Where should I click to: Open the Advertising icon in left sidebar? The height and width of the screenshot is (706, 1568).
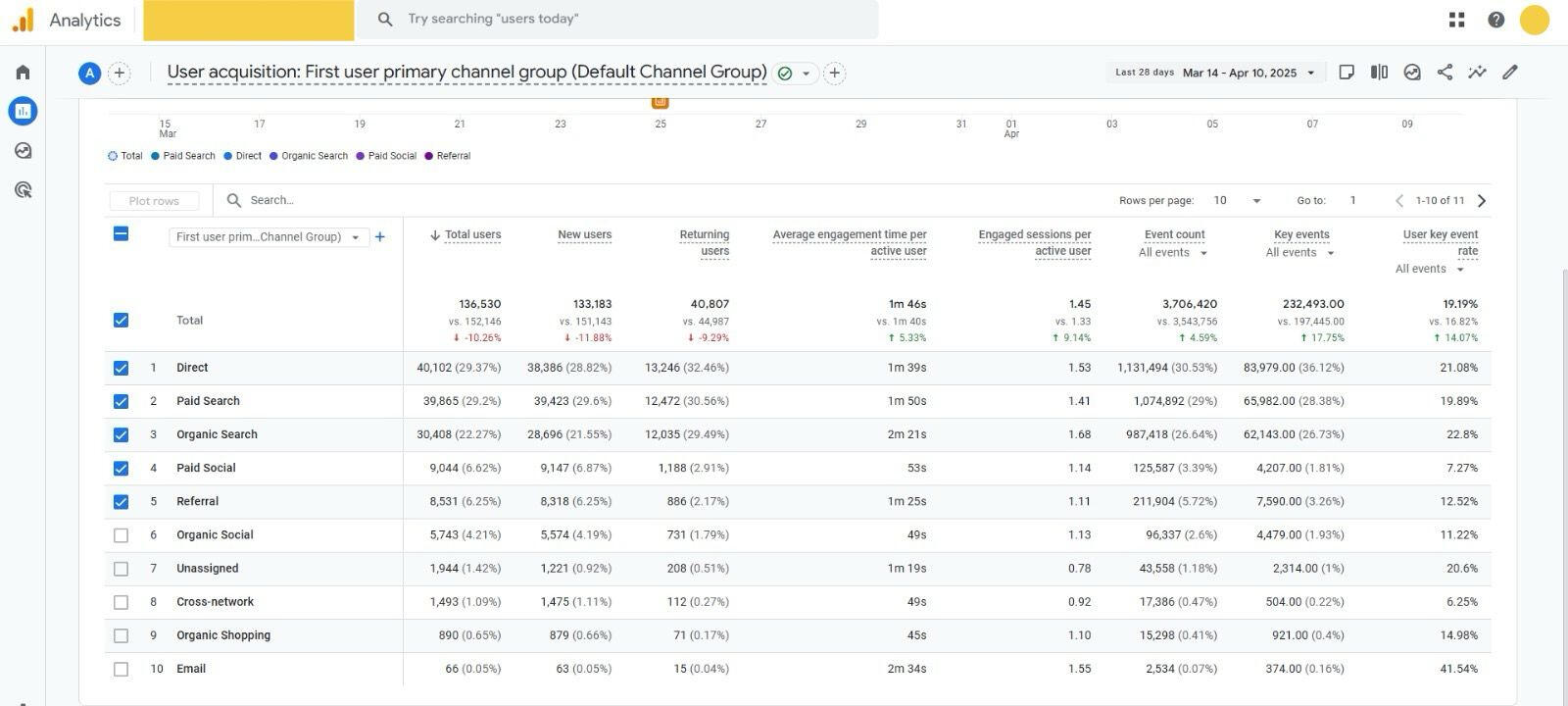pos(23,190)
